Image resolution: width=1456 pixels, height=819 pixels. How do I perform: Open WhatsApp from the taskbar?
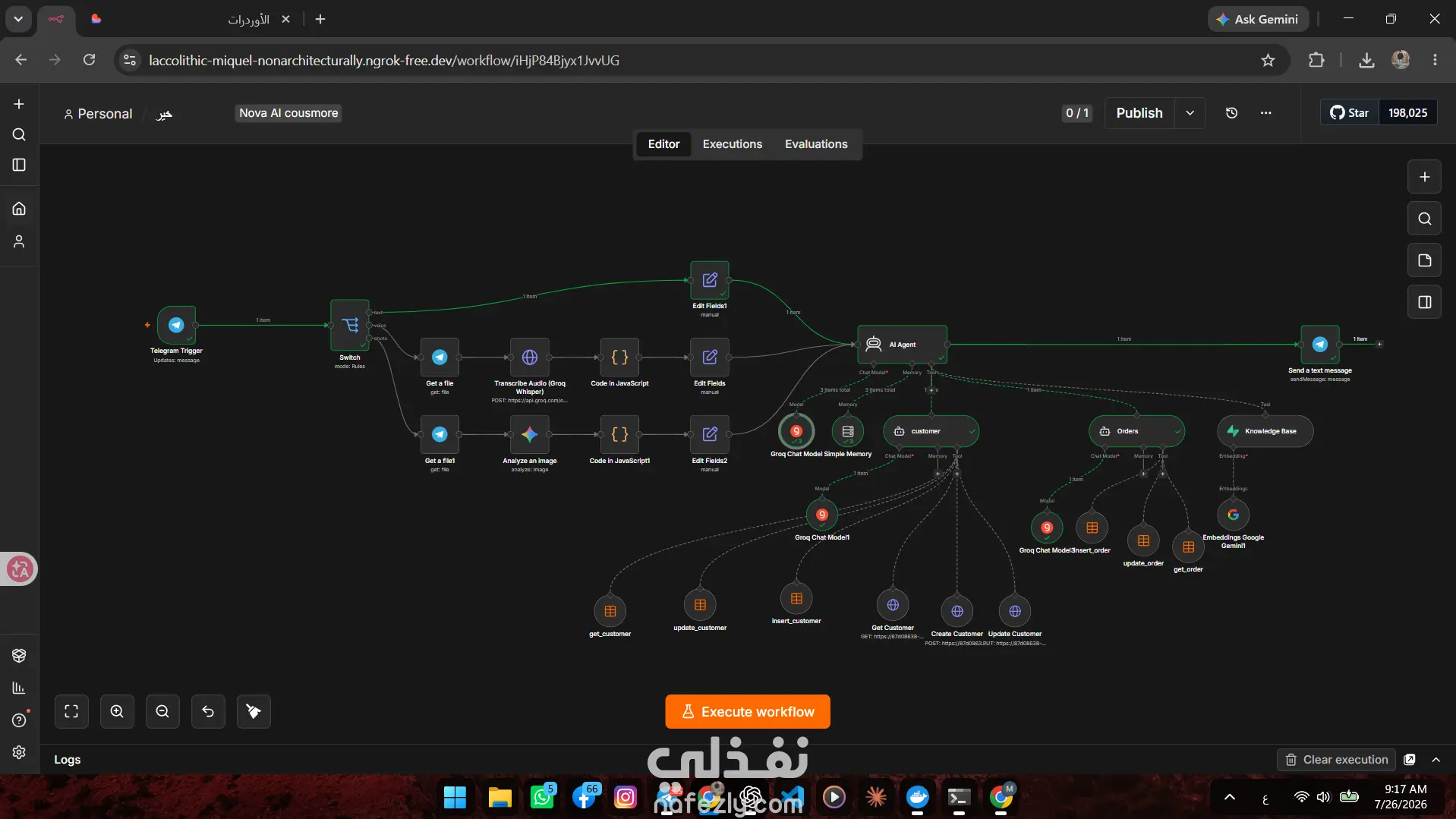pyautogui.click(x=542, y=797)
